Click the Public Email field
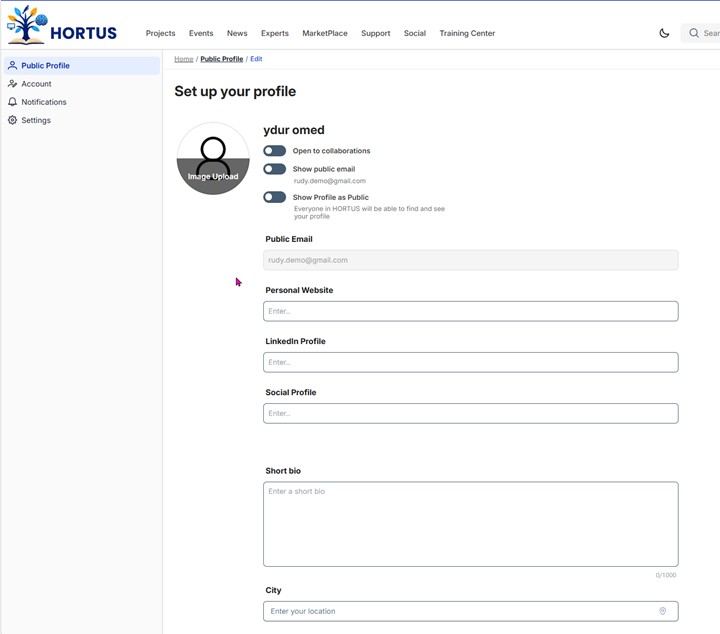This screenshot has width=720, height=634. click(471, 260)
